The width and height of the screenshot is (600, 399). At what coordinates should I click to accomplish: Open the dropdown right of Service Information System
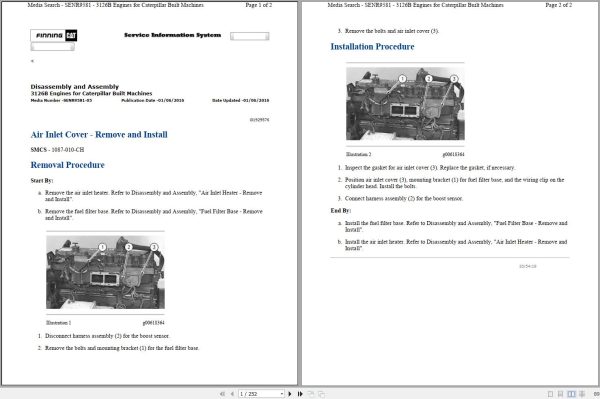point(249,36)
